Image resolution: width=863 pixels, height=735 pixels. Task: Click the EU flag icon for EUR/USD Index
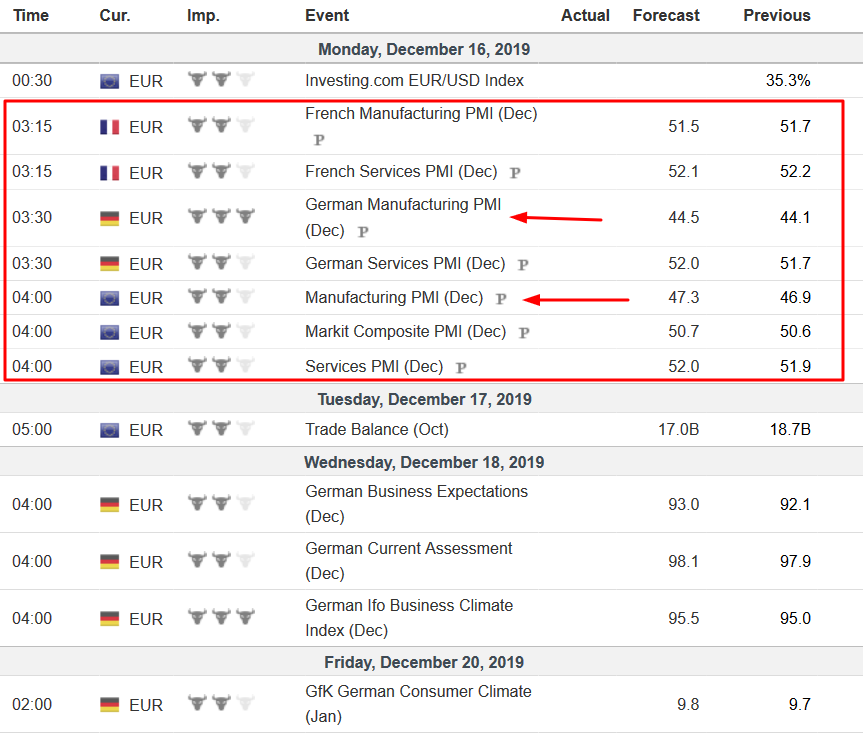[x=110, y=81]
